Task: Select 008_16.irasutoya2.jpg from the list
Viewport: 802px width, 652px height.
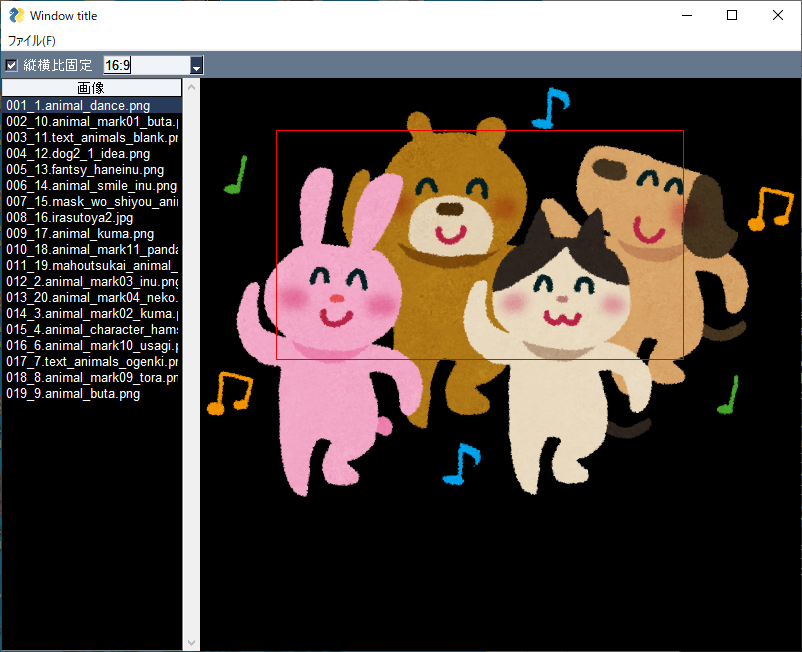Action: click(x=90, y=216)
